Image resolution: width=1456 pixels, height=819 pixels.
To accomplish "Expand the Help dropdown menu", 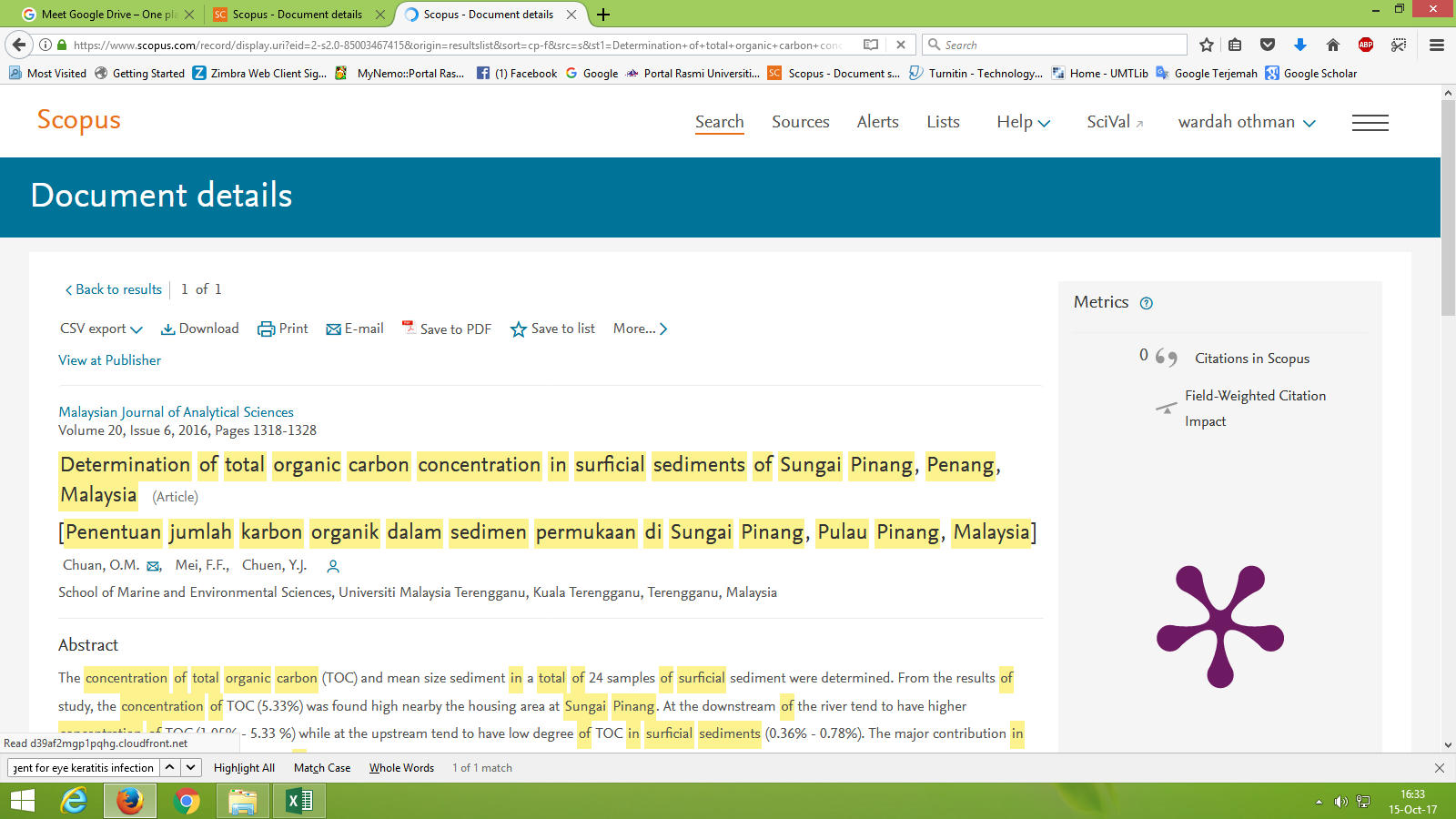I will (1023, 122).
